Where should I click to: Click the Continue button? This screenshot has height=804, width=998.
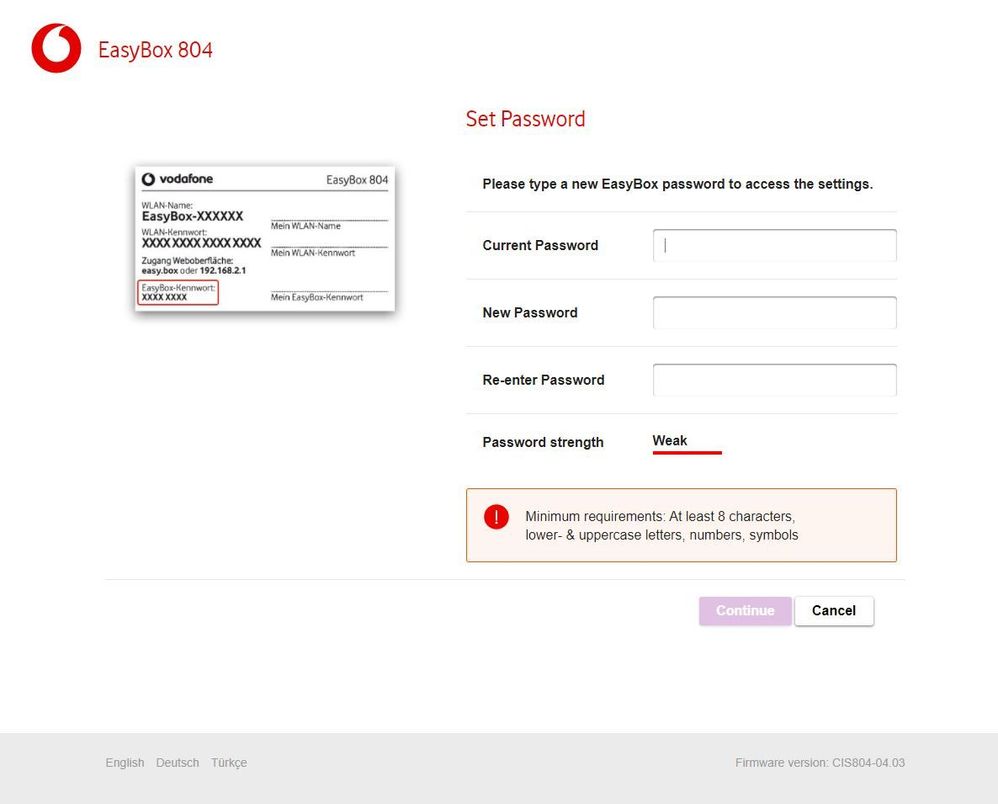pos(745,611)
